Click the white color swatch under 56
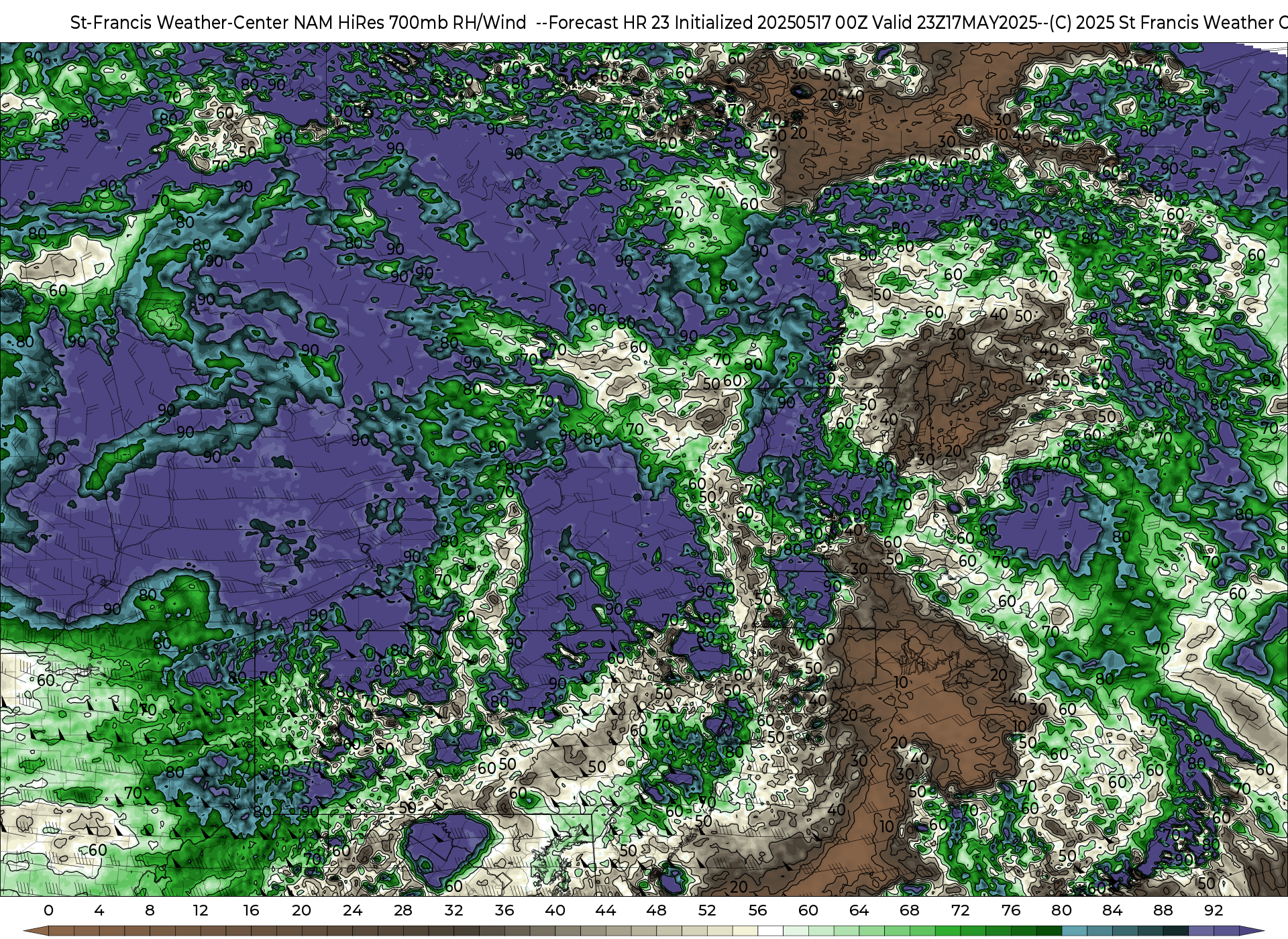 770,931
